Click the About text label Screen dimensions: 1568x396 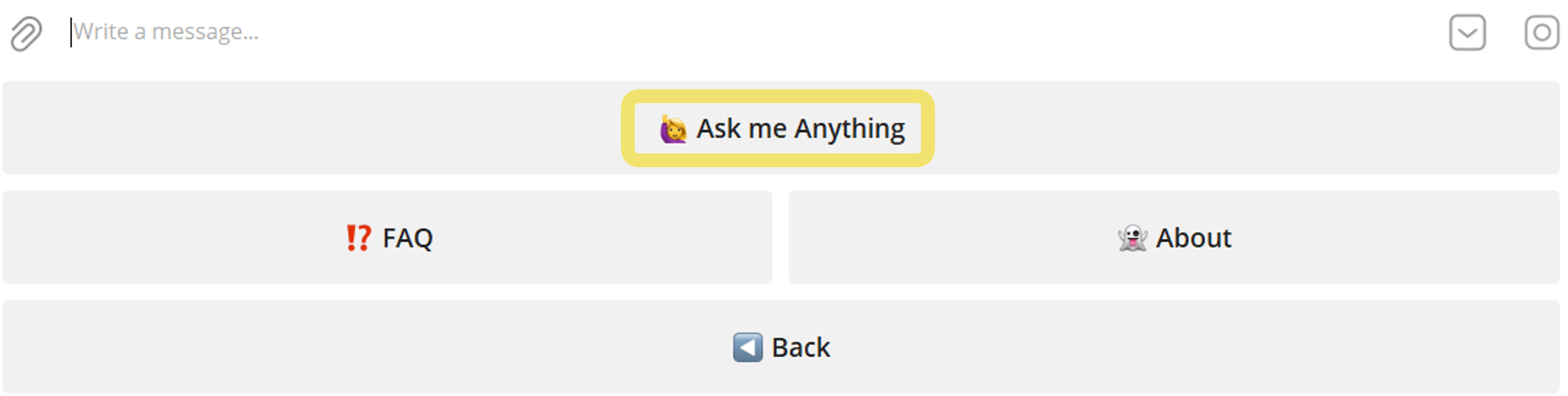(1193, 237)
